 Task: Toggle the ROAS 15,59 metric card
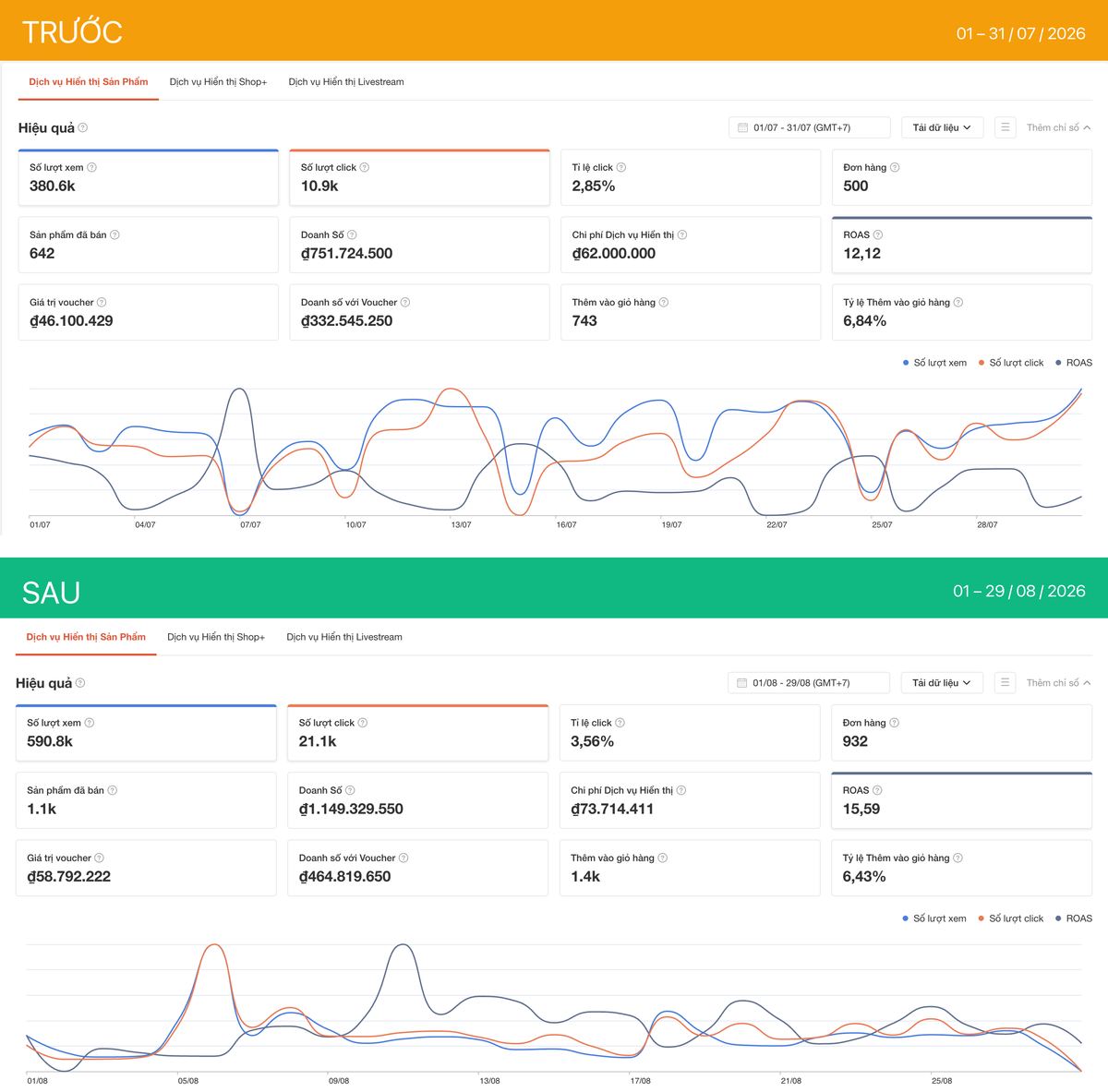(x=962, y=800)
